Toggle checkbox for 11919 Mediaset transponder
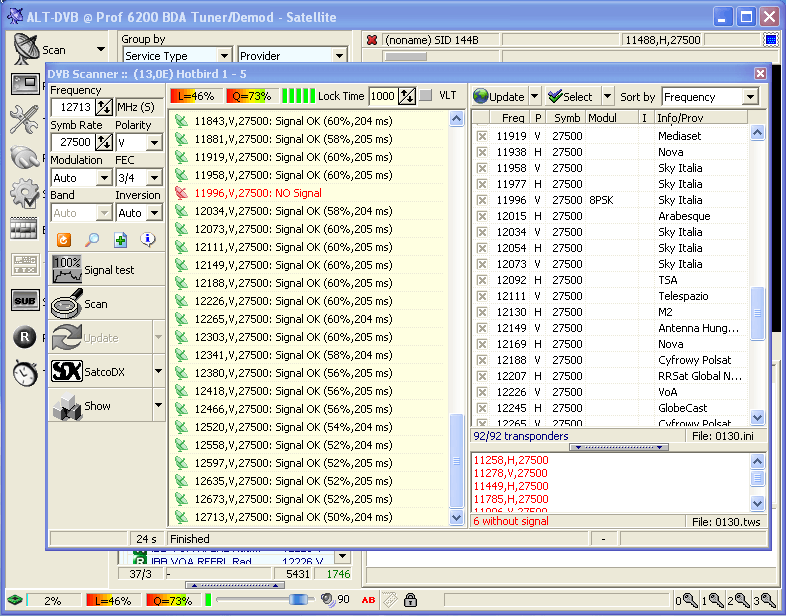This screenshot has height=616, width=786. coord(482,136)
